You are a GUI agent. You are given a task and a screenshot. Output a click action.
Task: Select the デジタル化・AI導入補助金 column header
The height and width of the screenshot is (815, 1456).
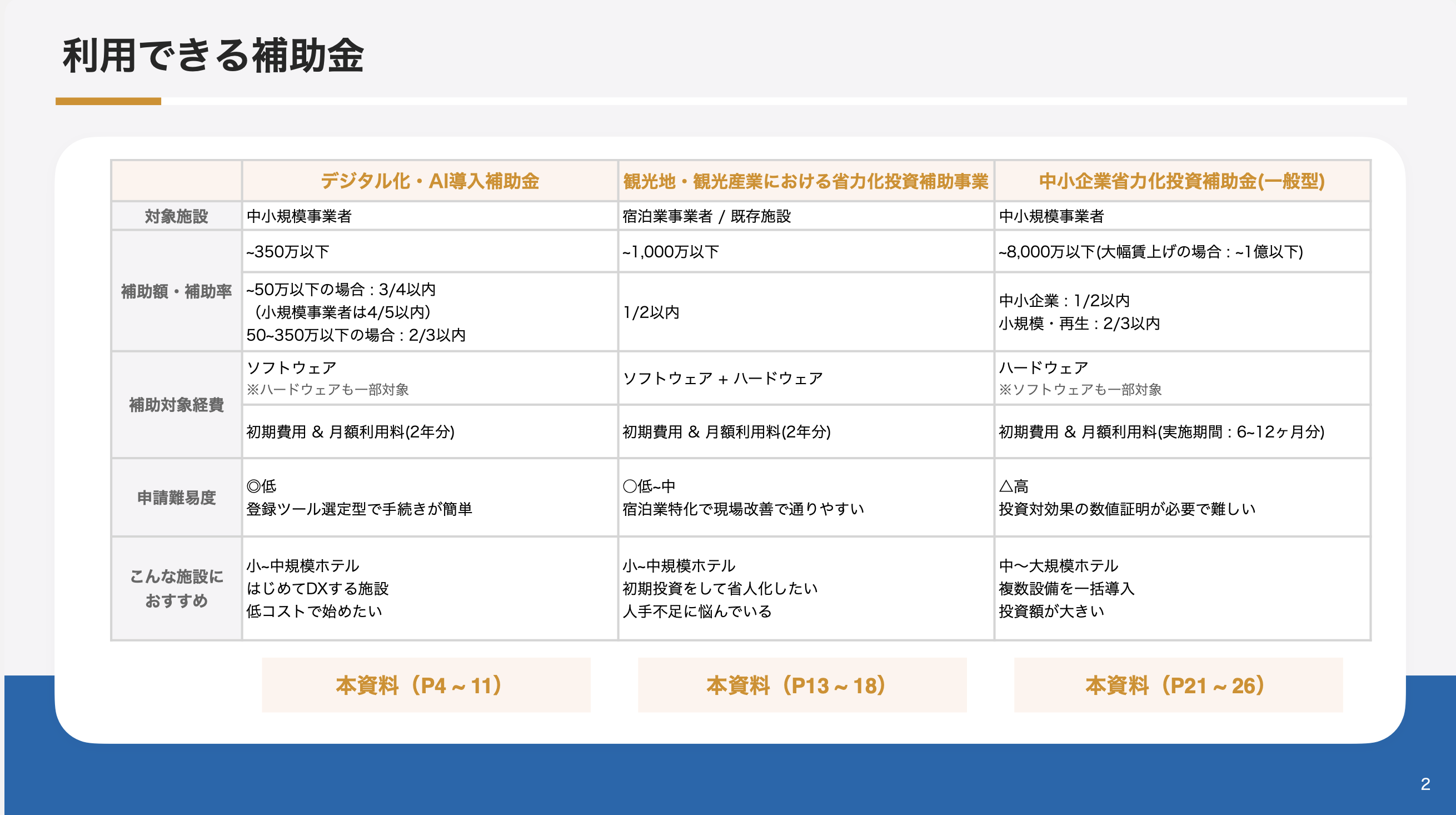(x=430, y=181)
